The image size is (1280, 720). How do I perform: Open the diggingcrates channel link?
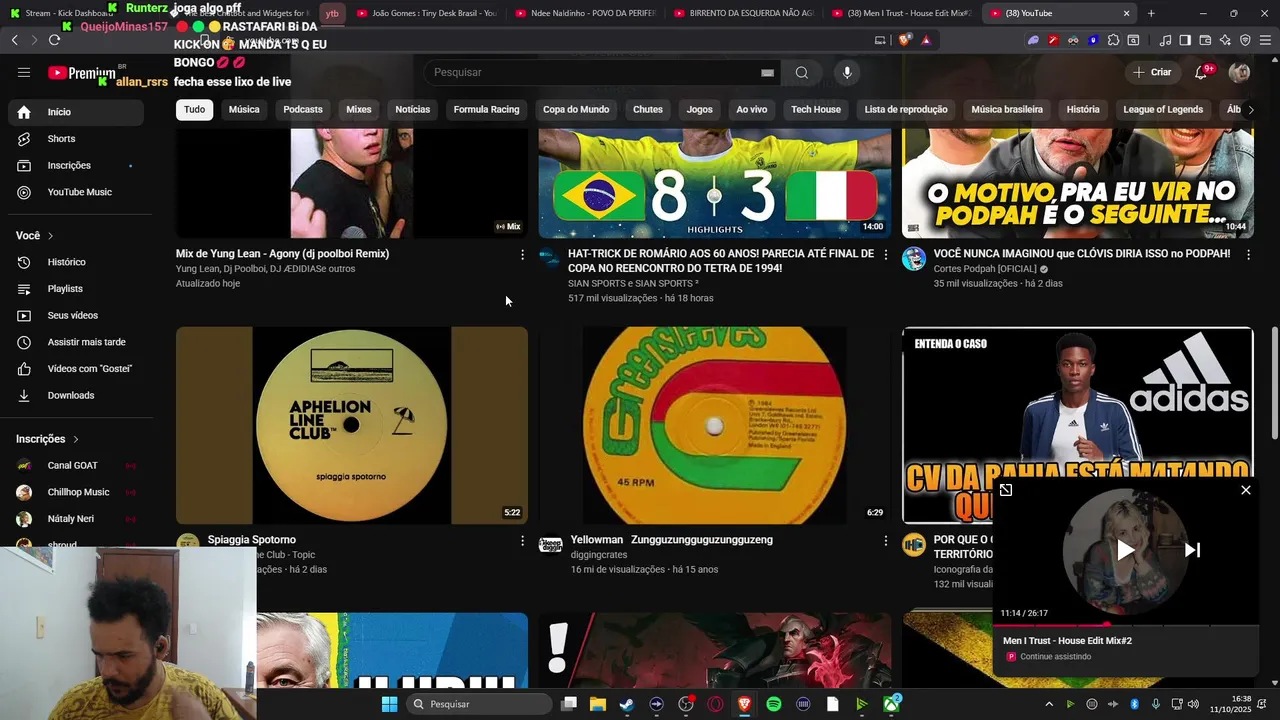[599, 555]
